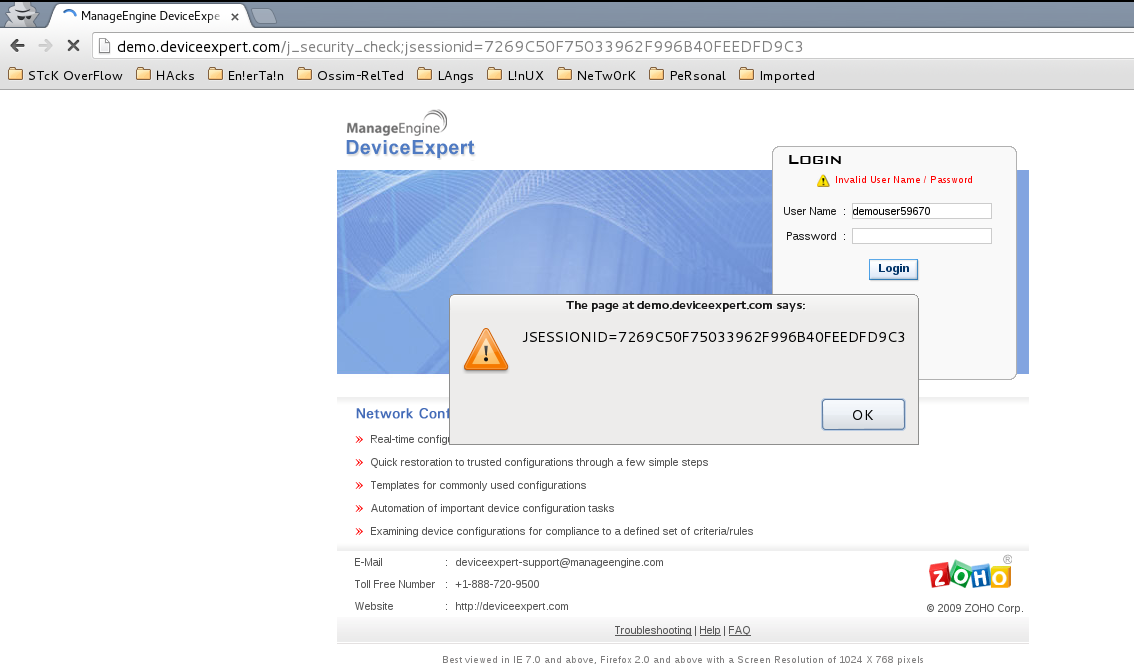Open the LAngs bookmark folder

point(446,75)
